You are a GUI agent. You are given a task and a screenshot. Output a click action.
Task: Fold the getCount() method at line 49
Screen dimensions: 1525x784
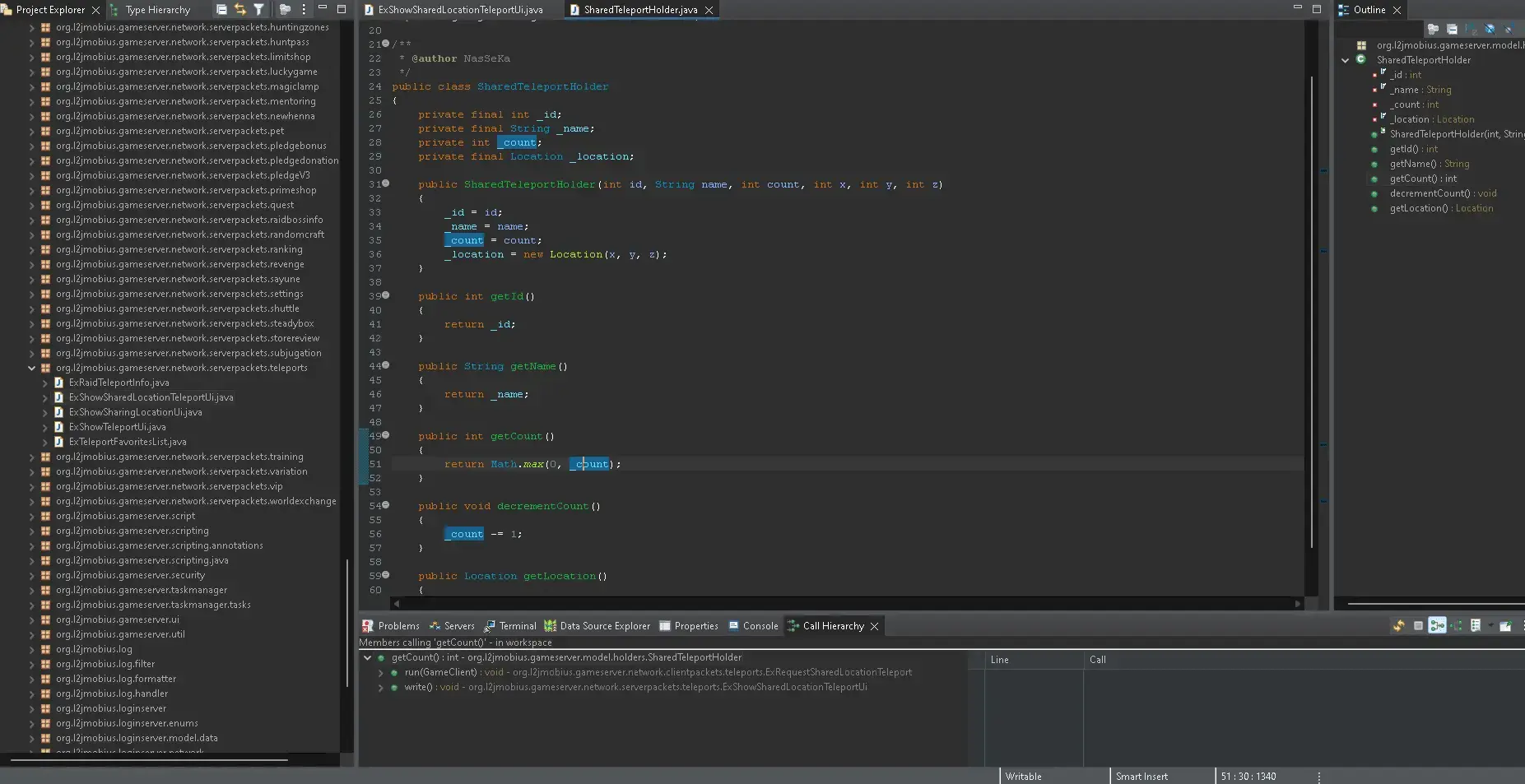pos(385,435)
